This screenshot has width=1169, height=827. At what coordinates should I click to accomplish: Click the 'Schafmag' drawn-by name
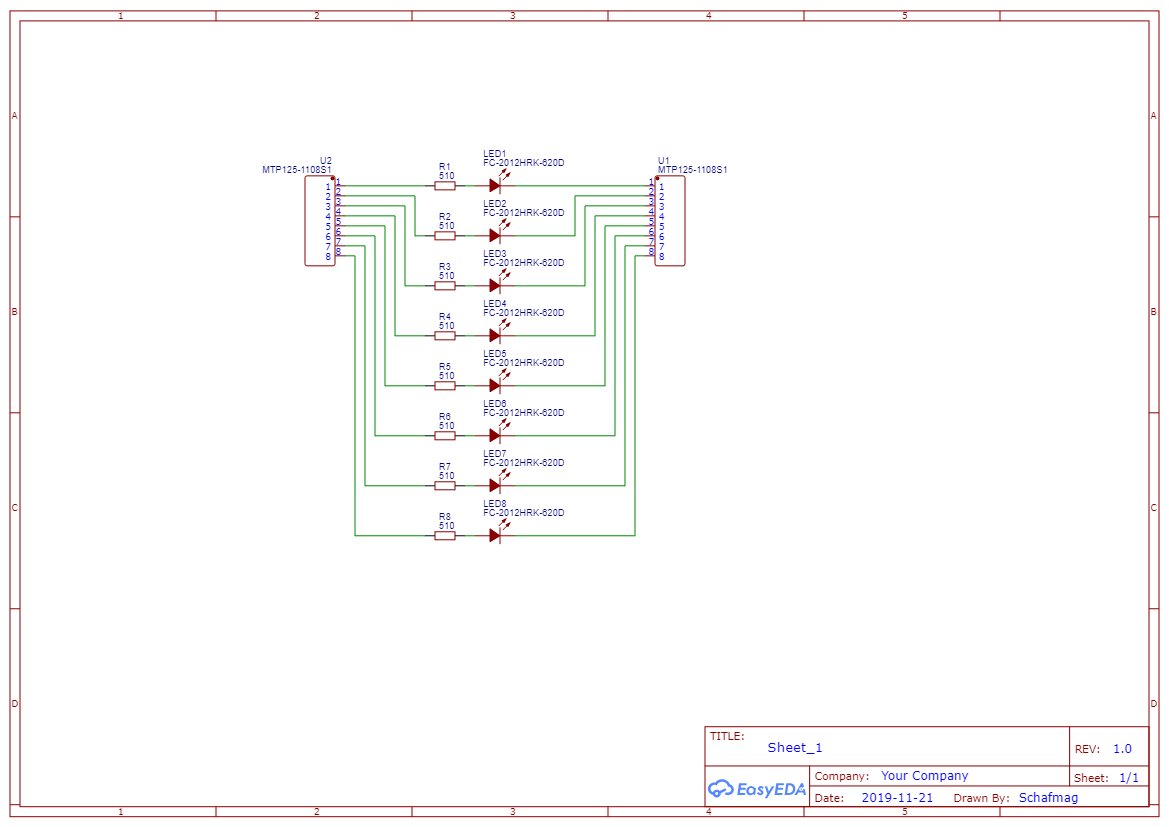[1048, 798]
